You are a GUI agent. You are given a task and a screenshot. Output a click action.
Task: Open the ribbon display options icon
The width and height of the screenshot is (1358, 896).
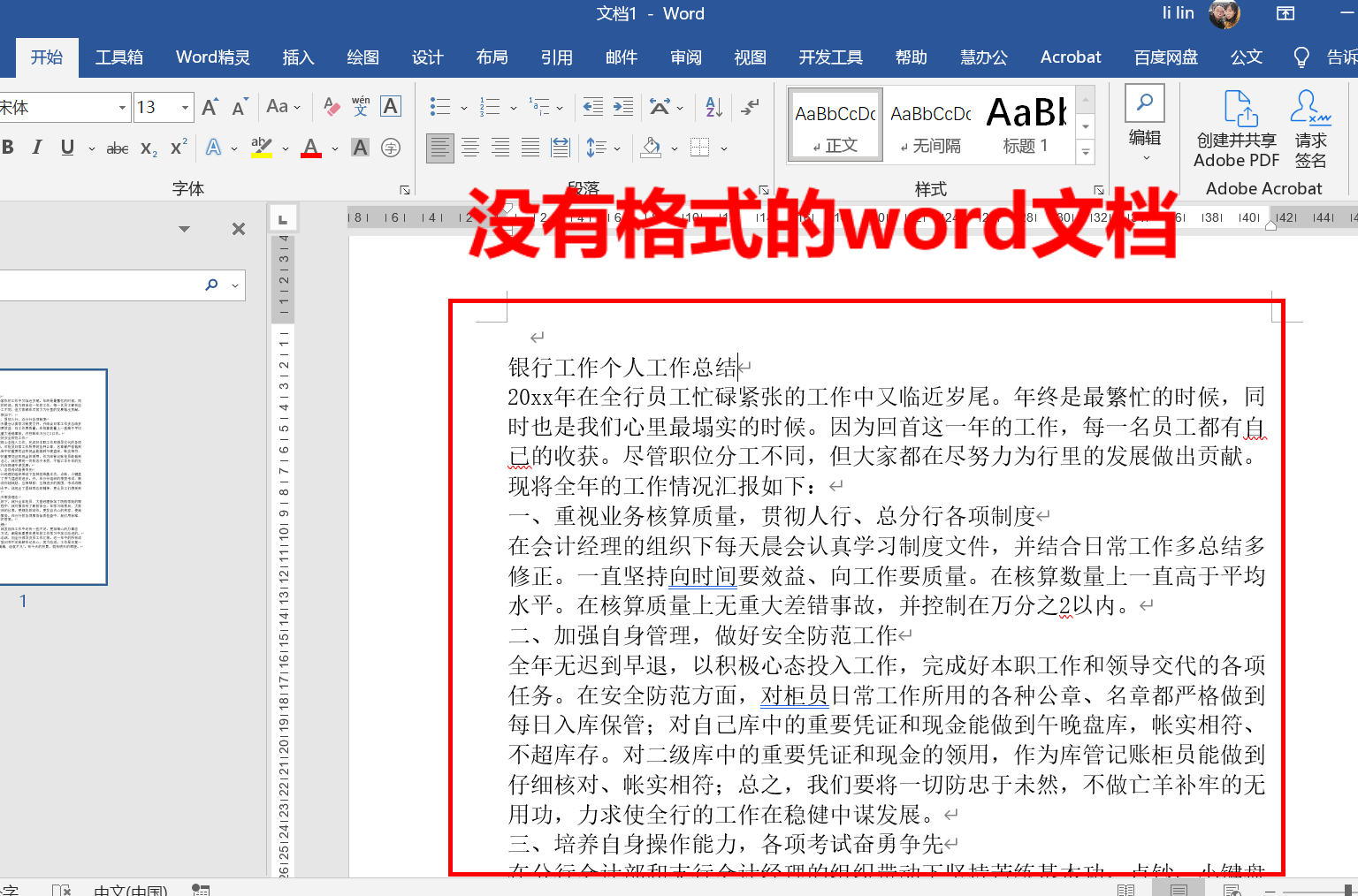(1285, 13)
